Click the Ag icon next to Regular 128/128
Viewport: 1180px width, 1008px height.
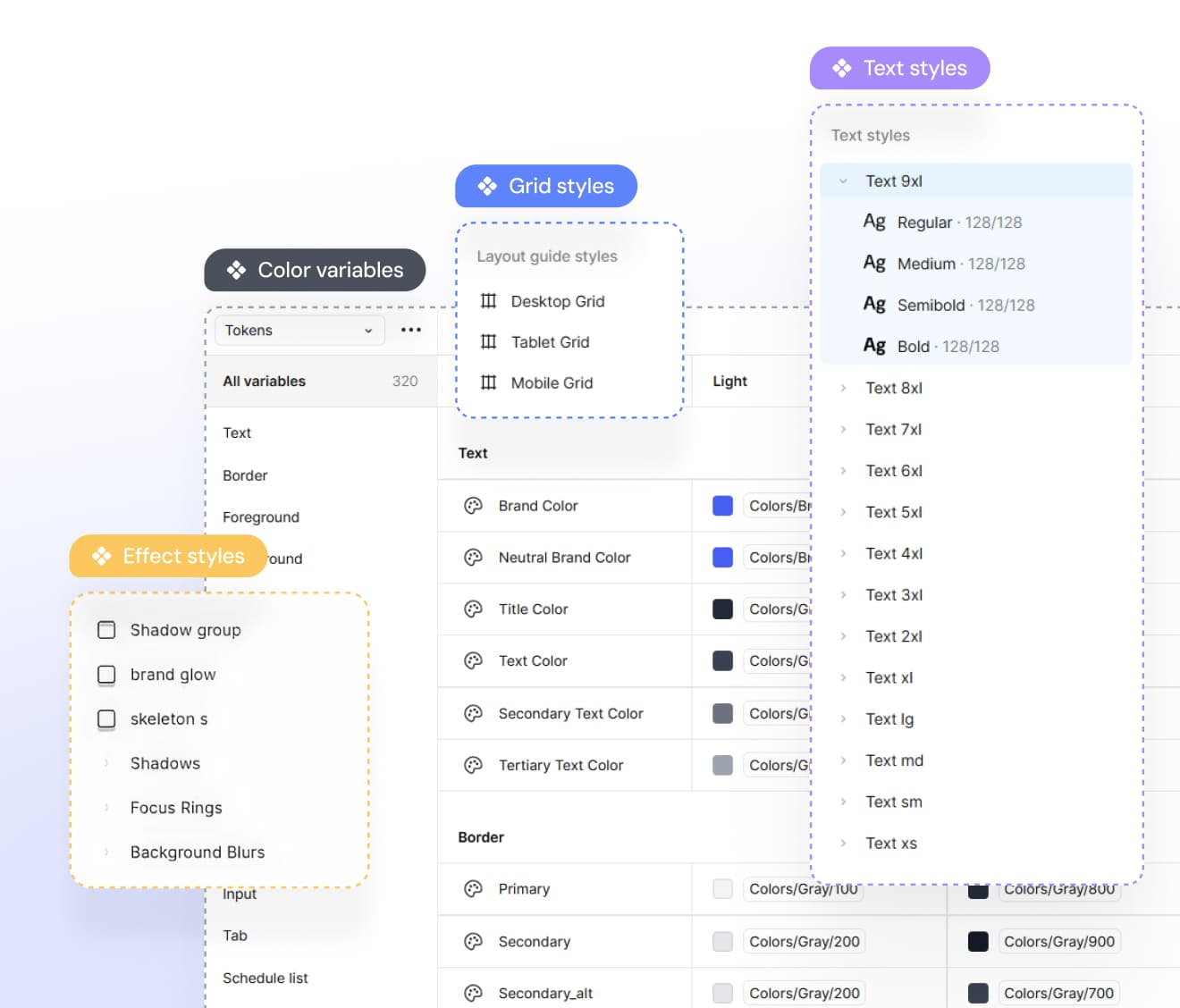(x=874, y=222)
